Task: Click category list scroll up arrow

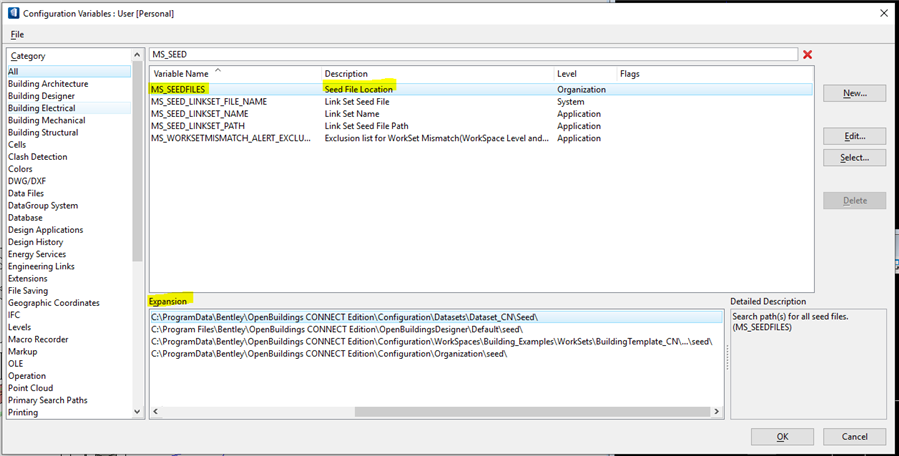Action: coord(137,55)
